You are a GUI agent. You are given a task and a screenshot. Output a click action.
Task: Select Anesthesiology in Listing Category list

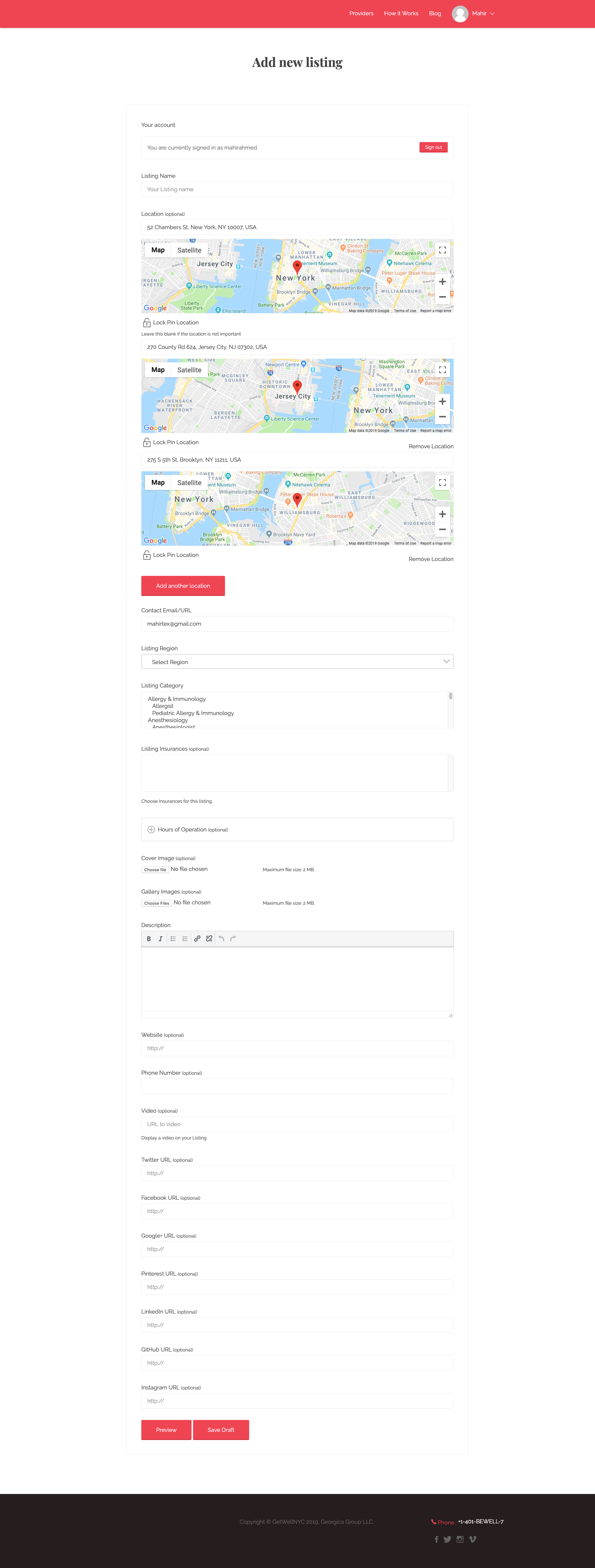click(x=168, y=720)
